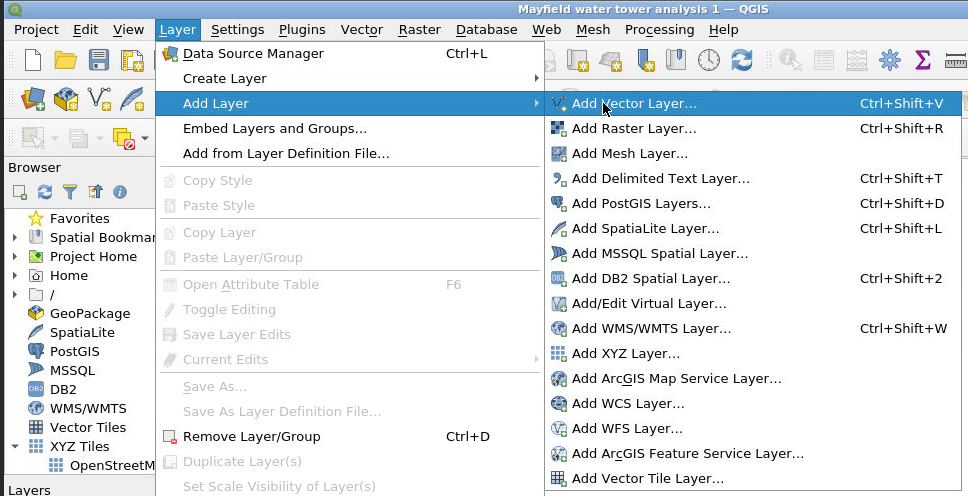The height and width of the screenshot is (496, 968).
Task: Click the New Project toolbar icon
Action: click(32, 61)
